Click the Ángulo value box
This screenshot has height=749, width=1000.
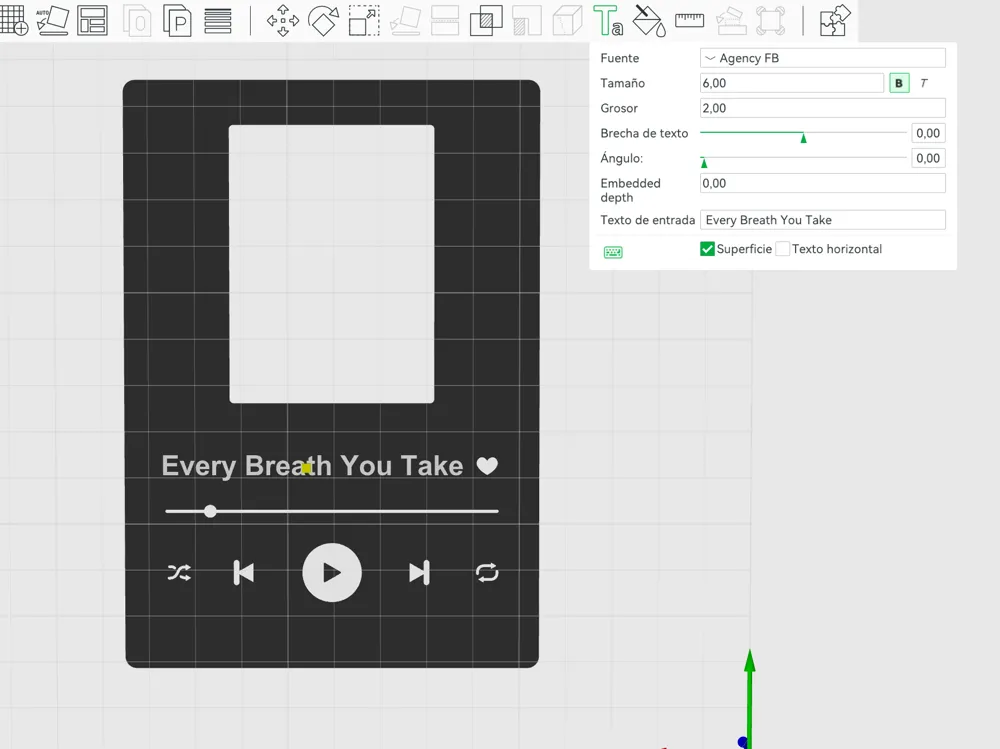[928, 158]
